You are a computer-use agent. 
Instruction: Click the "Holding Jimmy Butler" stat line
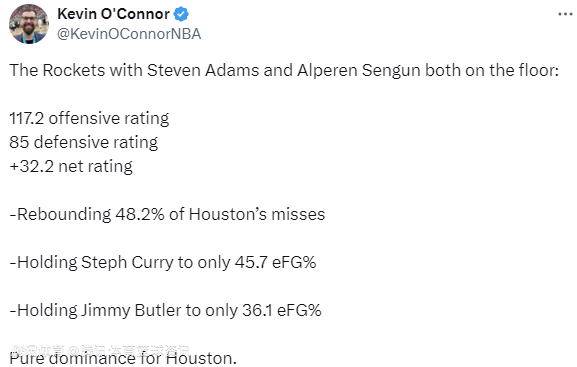pos(165,310)
